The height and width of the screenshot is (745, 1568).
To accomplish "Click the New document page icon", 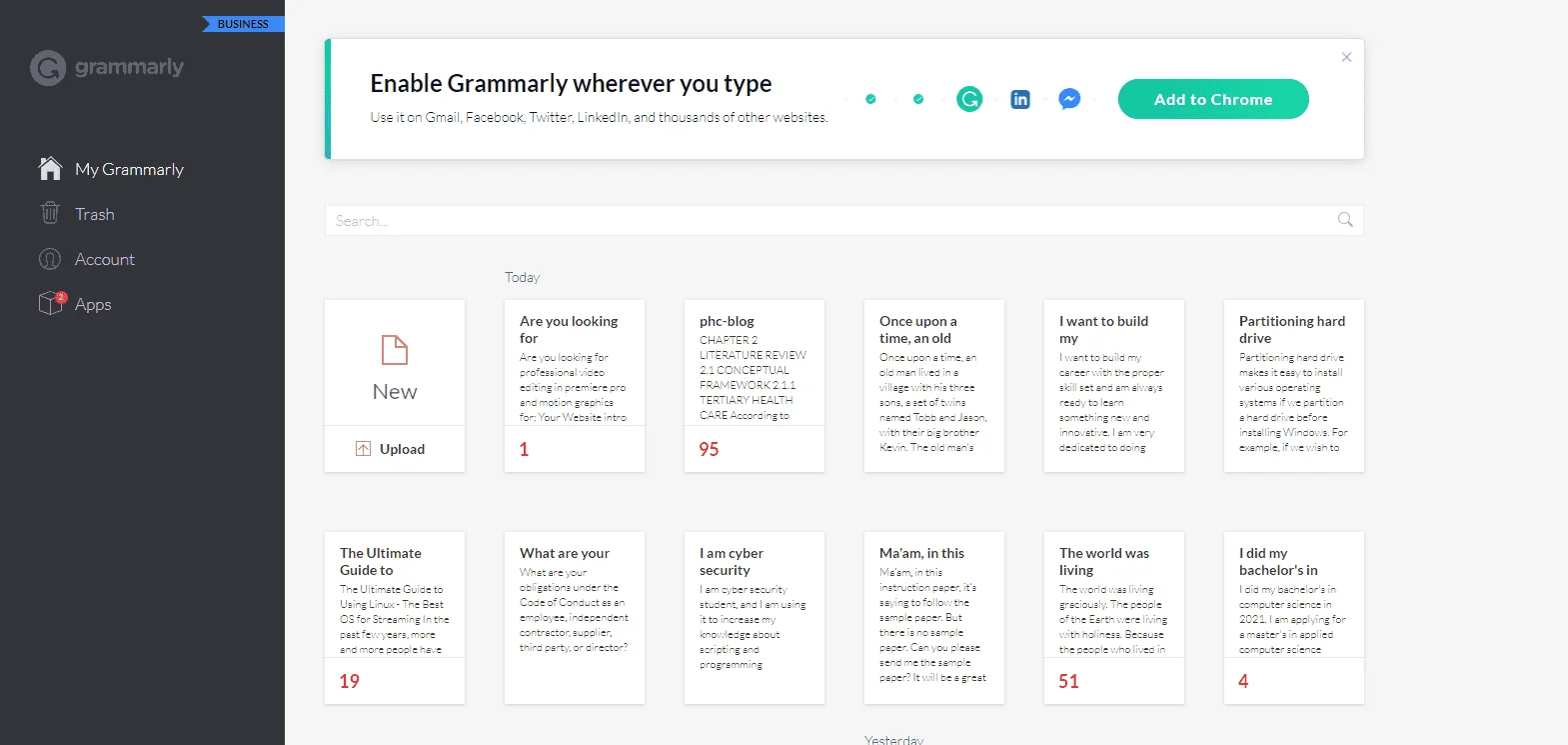I will coord(395,350).
